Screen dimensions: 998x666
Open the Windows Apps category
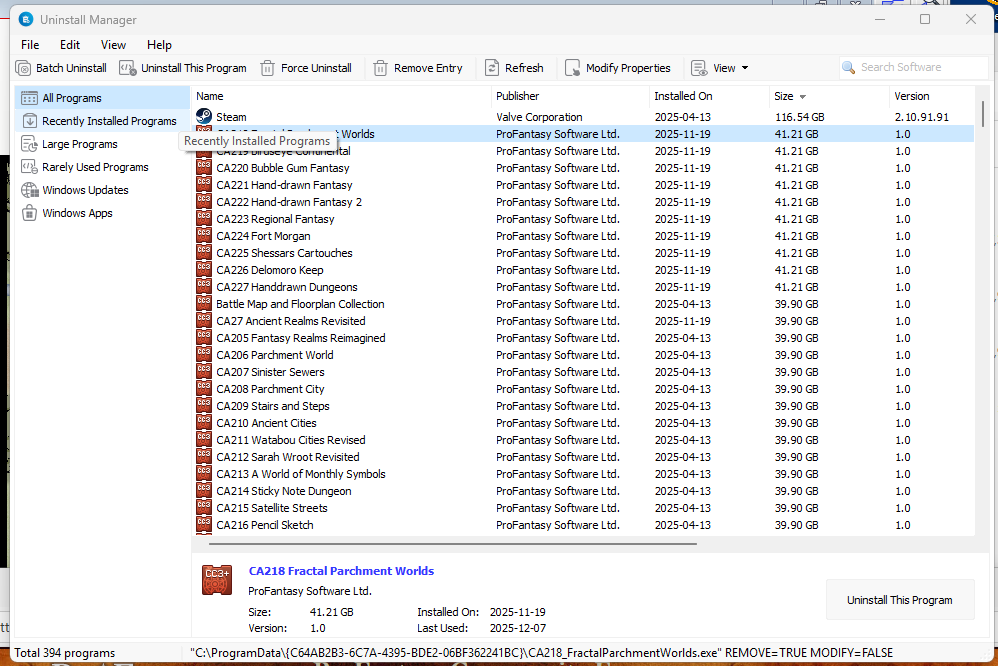pos(77,213)
